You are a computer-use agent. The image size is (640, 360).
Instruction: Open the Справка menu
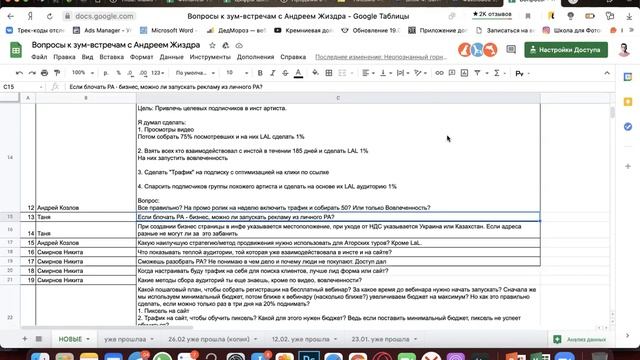[x=293, y=57]
